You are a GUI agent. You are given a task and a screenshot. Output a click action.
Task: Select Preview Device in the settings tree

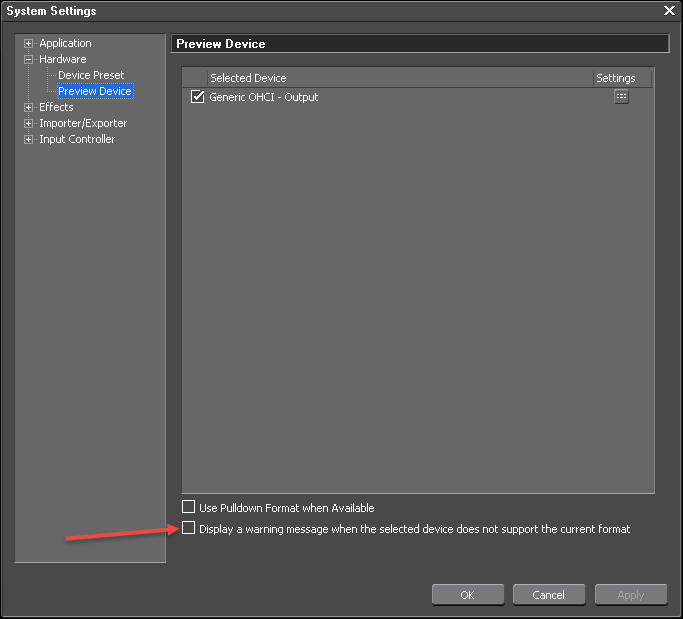click(94, 92)
